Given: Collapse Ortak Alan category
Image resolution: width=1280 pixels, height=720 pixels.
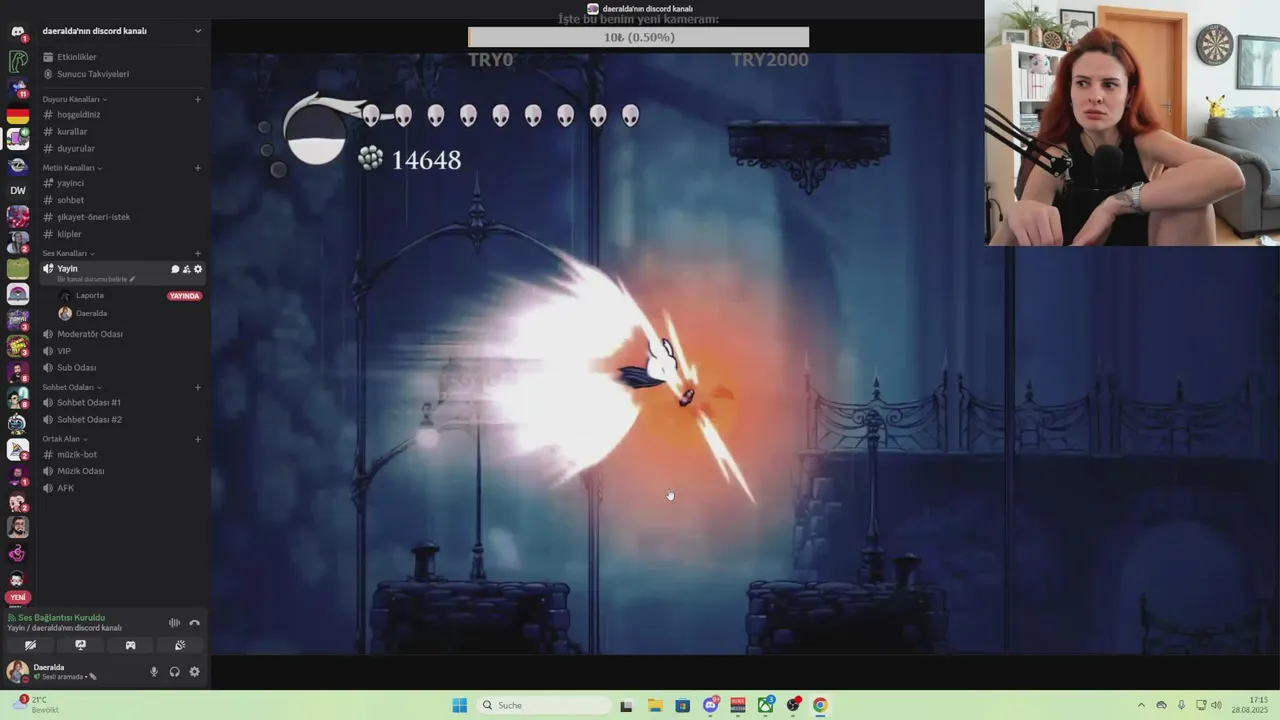Looking at the screenshot, I should [x=64, y=439].
